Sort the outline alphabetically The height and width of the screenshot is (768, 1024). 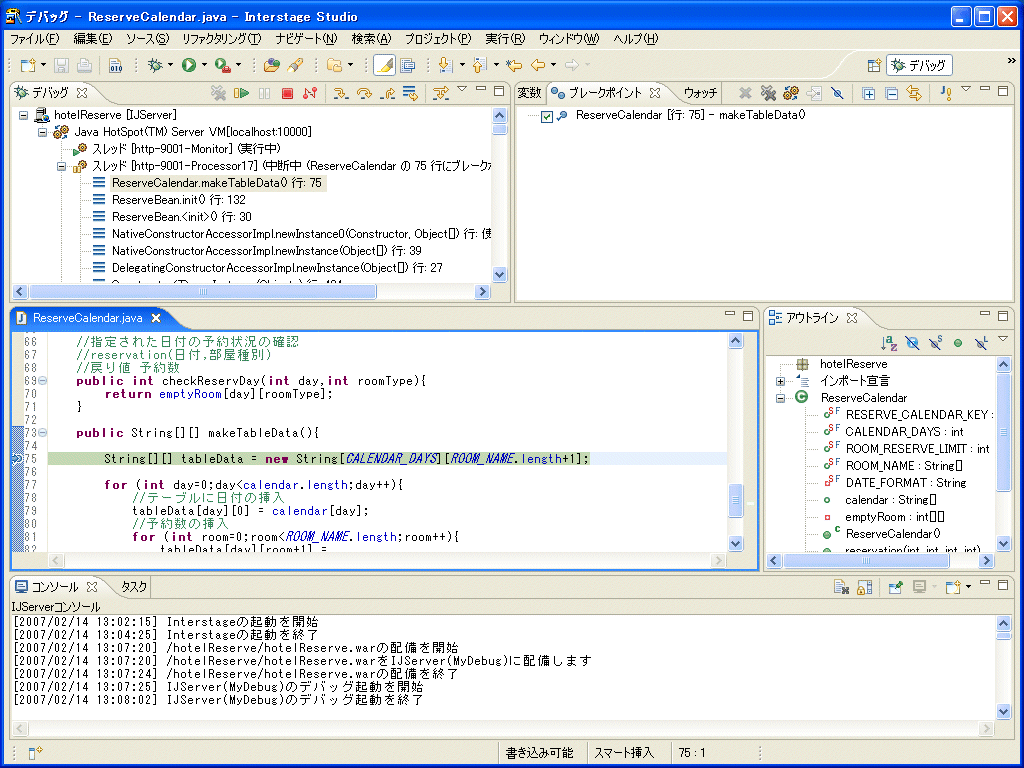coord(888,343)
